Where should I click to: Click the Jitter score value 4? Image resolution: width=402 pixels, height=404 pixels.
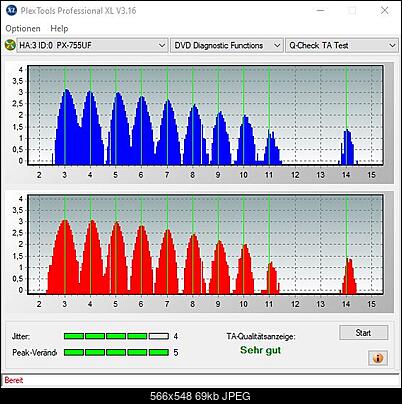click(176, 336)
